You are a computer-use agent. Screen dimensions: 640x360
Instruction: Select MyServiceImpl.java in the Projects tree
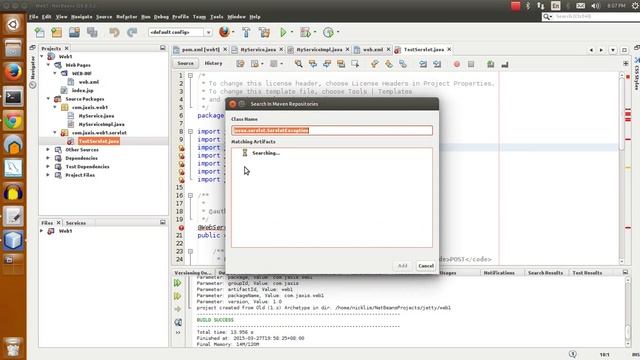click(102, 124)
